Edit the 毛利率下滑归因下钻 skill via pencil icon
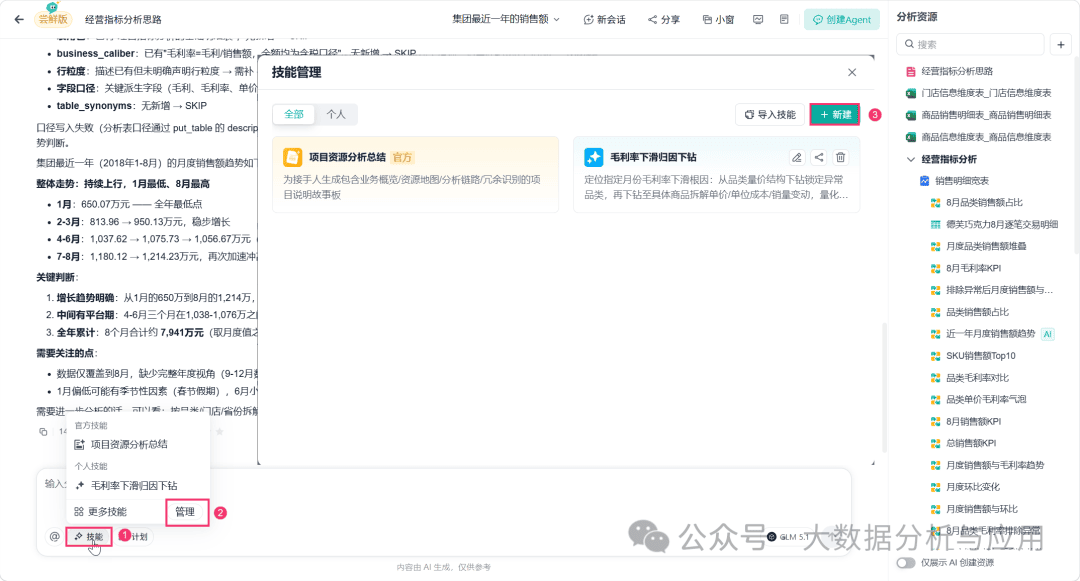1080x581 pixels. 797,158
